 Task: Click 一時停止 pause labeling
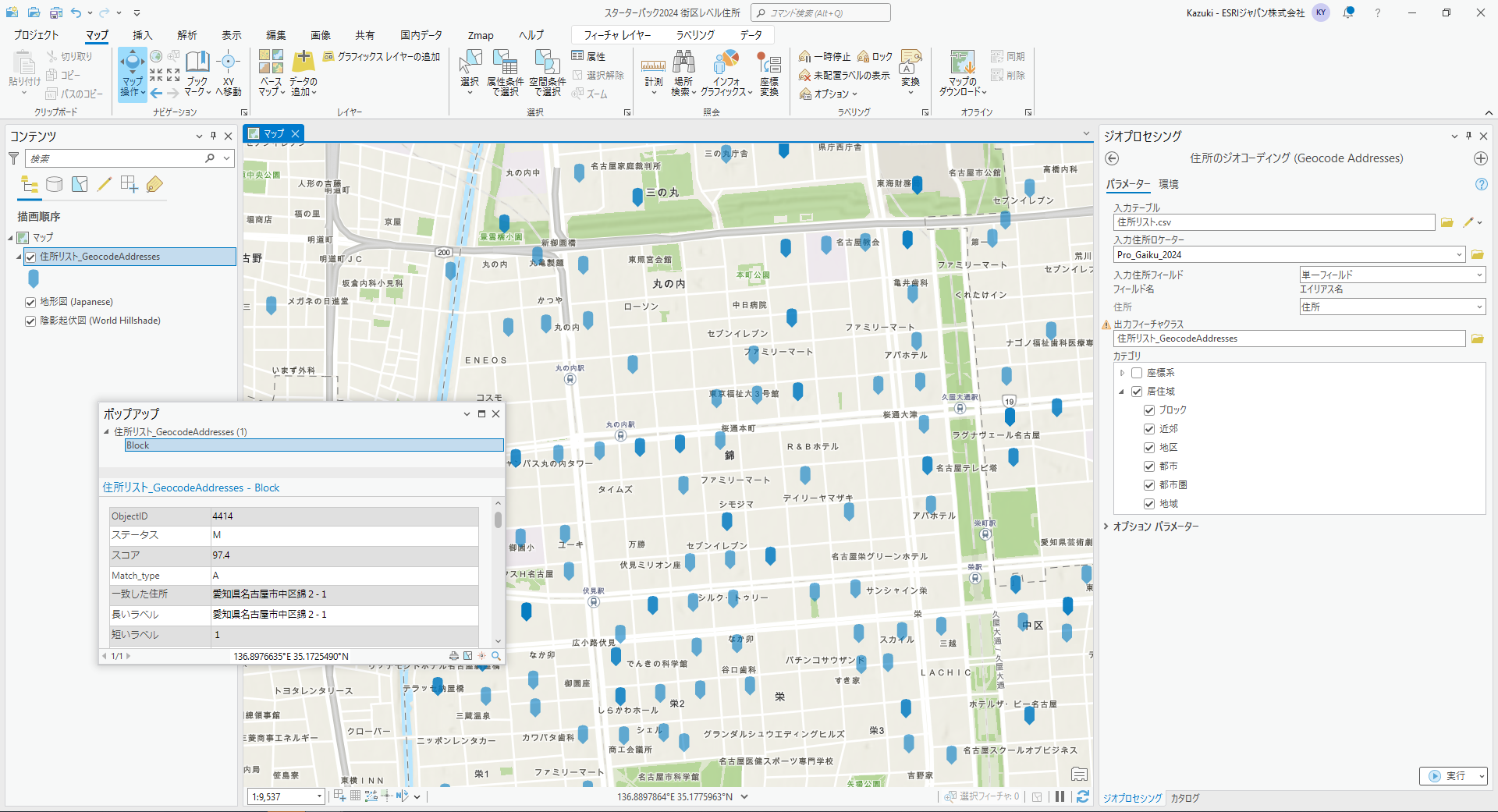coord(825,56)
